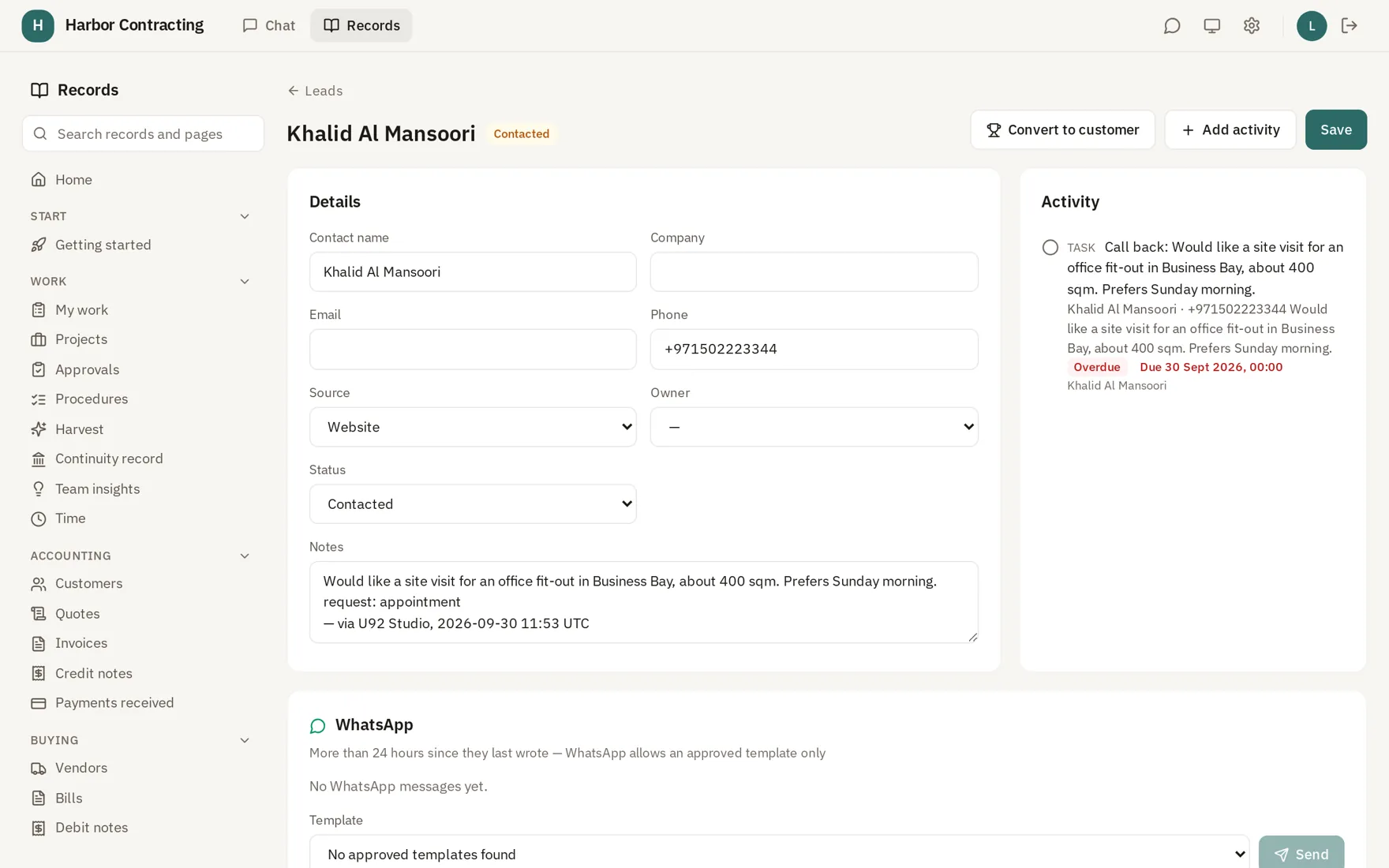Click the Continuity record bank icon
This screenshot has height=868, width=1389.
[x=39, y=459]
